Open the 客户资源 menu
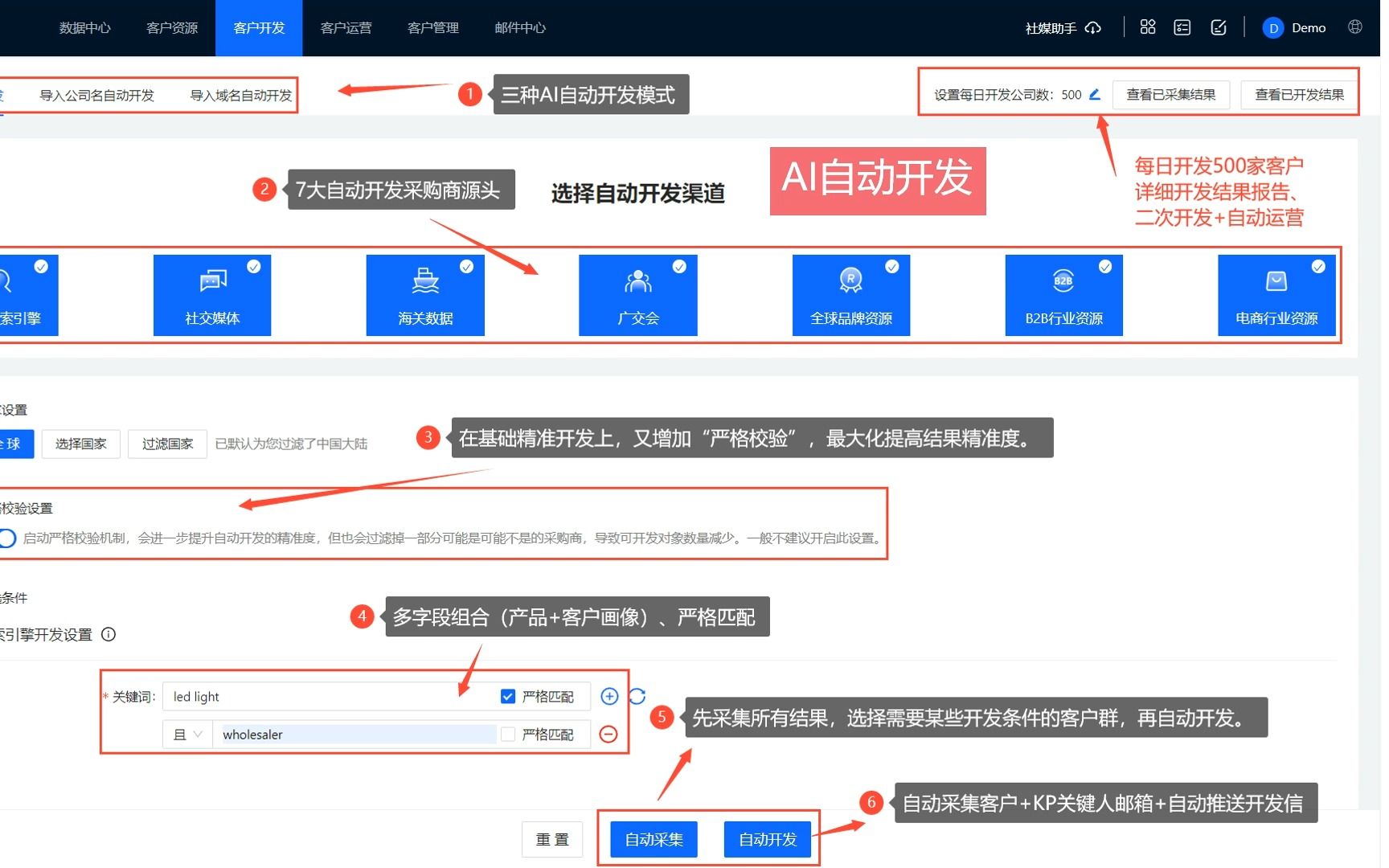Screen dimensions: 1389x868 (x=172, y=28)
